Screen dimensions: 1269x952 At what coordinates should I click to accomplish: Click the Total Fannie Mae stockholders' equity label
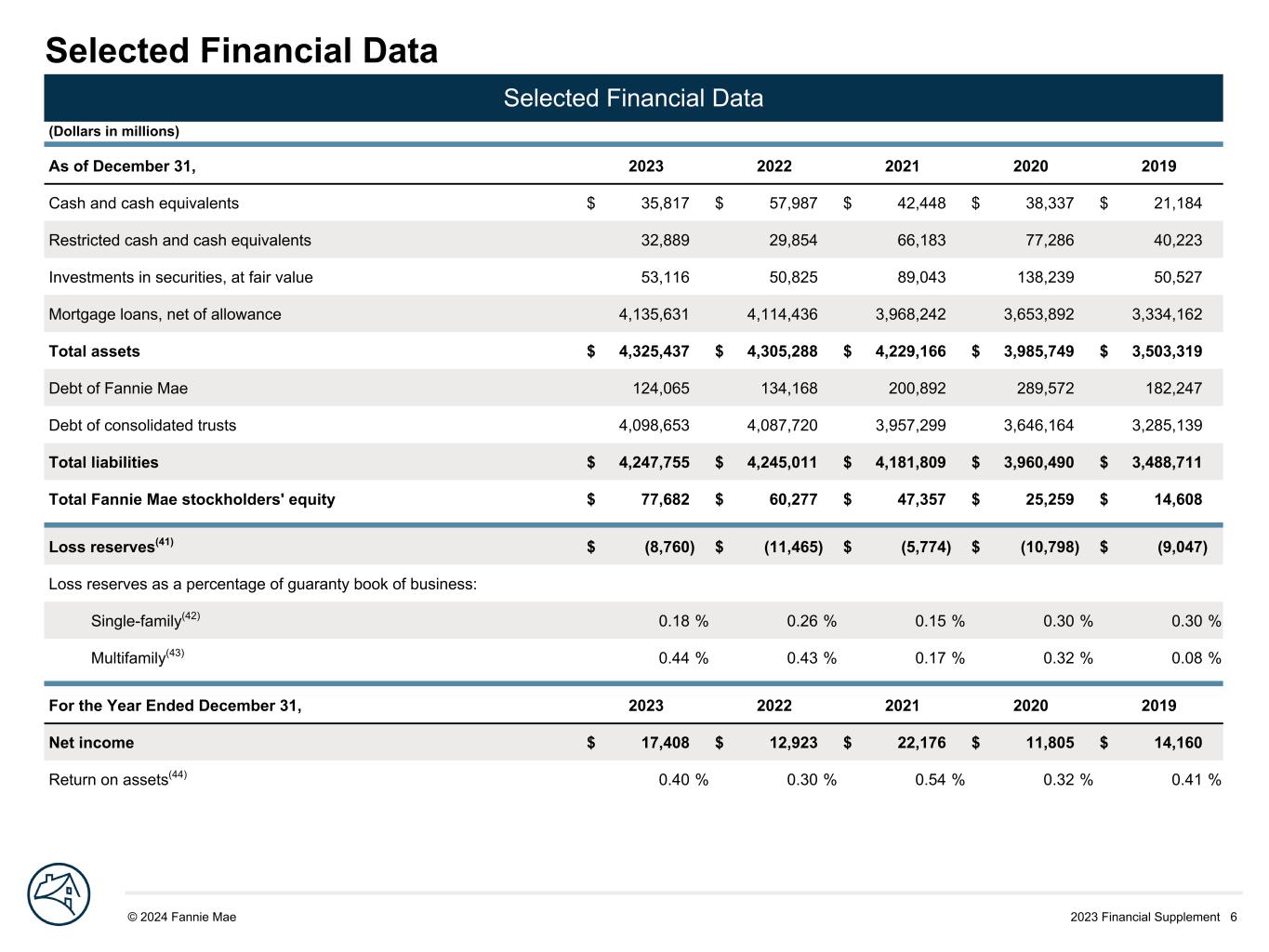pos(192,500)
